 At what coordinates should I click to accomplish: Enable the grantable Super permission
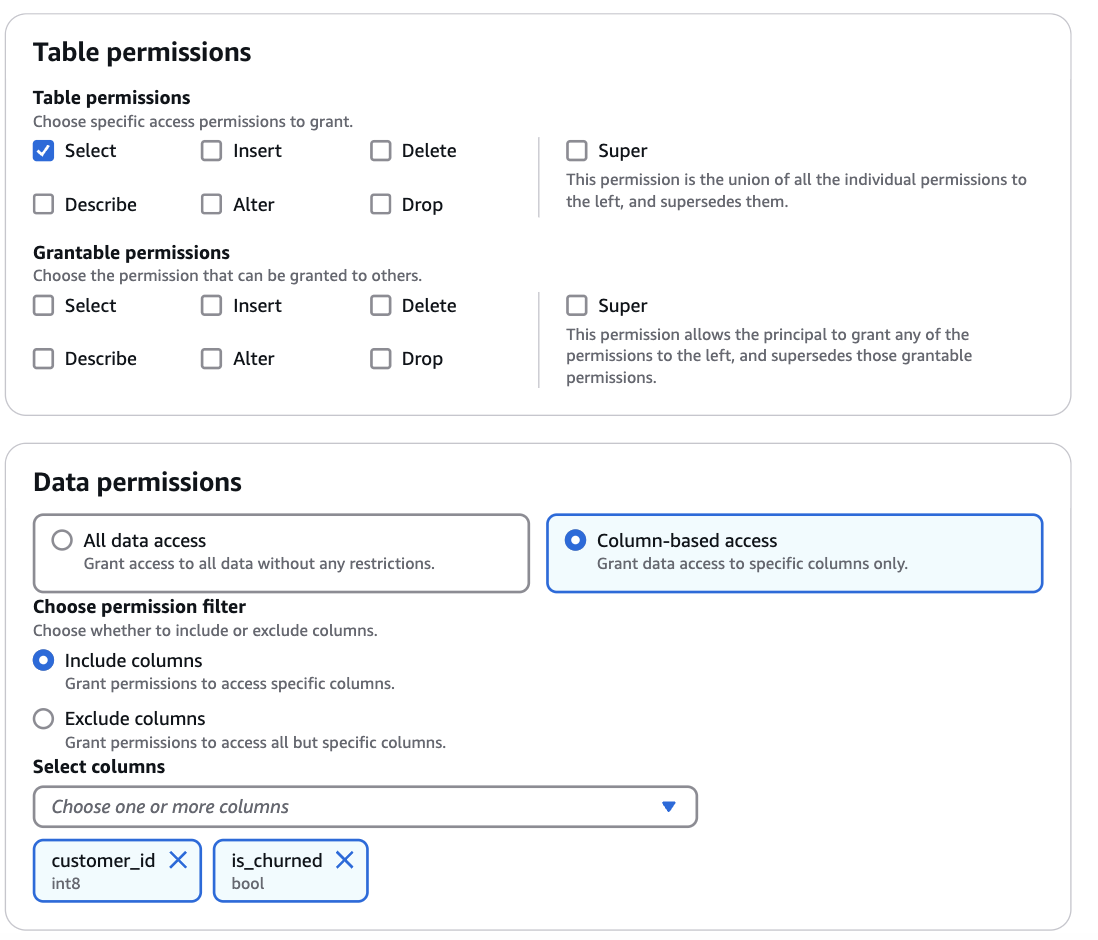coord(577,306)
